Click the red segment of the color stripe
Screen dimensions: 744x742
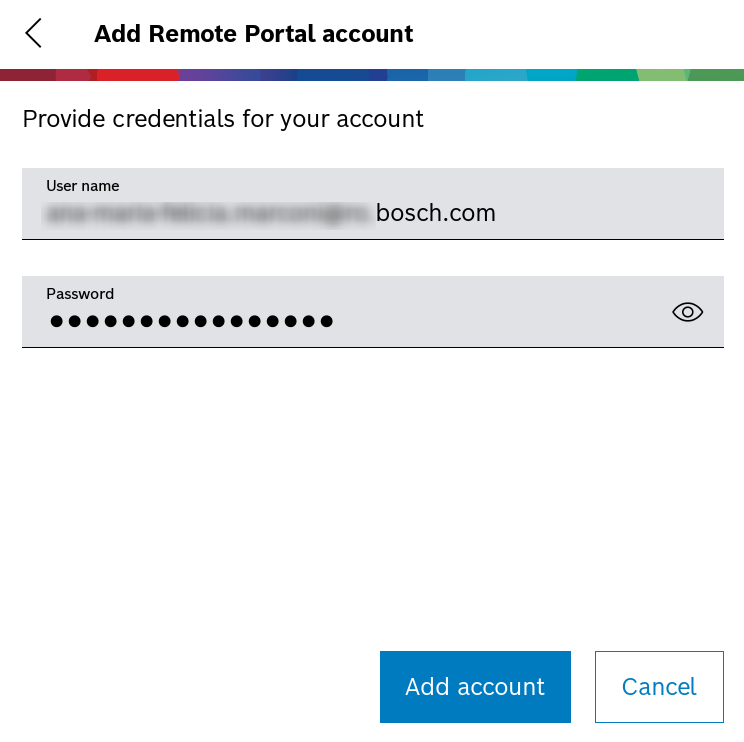coord(138,75)
